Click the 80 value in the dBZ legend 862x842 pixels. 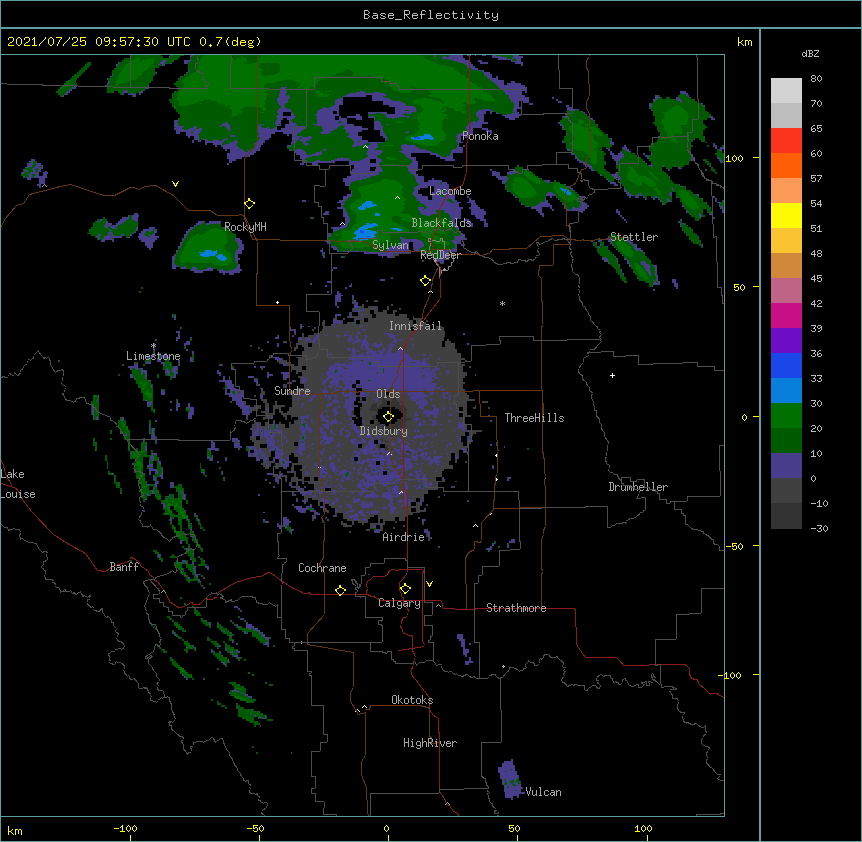816,79
